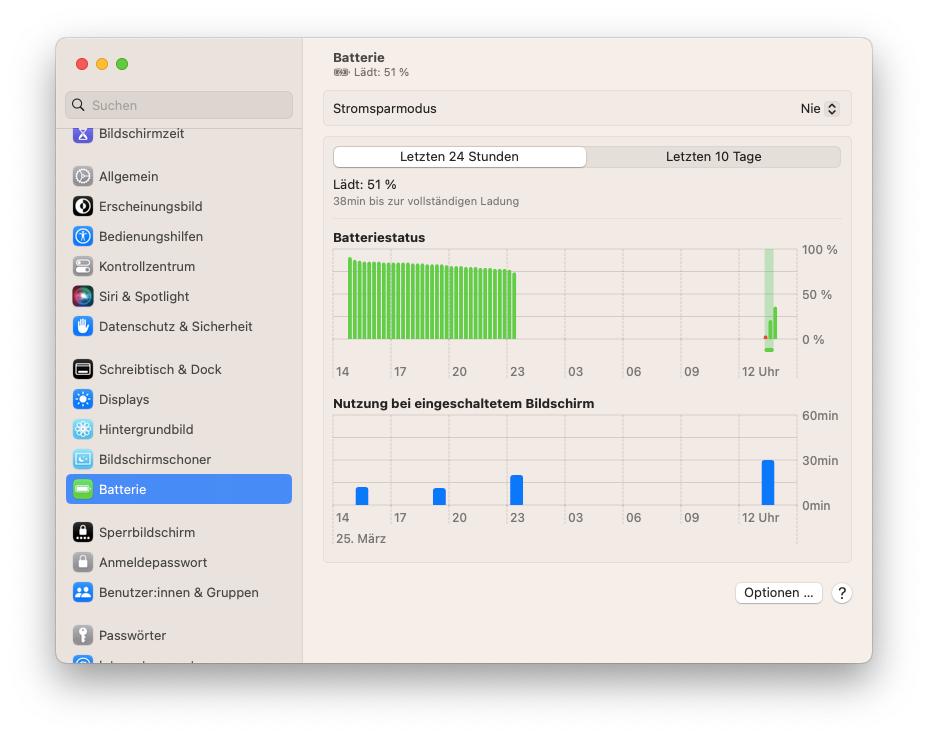
Task: Click the Siri & Spotlight icon
Action: click(83, 297)
